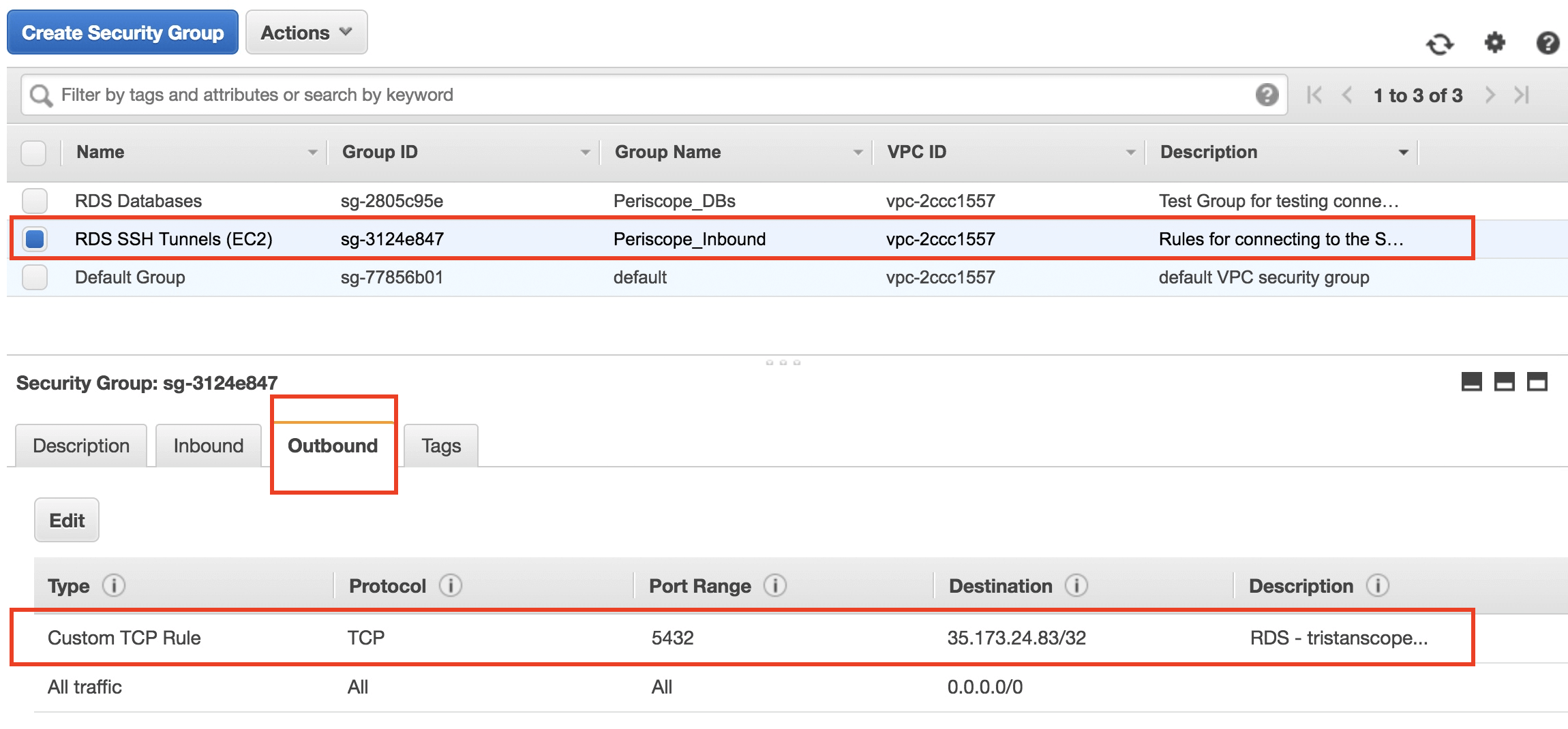1568x729 pixels.
Task: Open the Description column dropdown arrow
Action: click(1403, 153)
